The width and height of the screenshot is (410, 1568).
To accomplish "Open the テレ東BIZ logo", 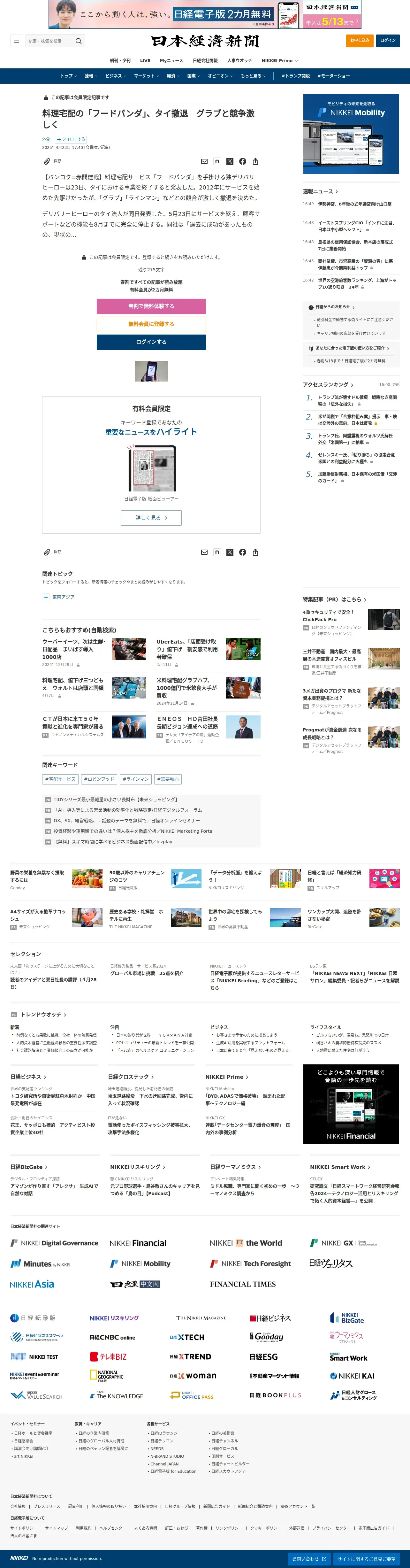I will 108,1357.
